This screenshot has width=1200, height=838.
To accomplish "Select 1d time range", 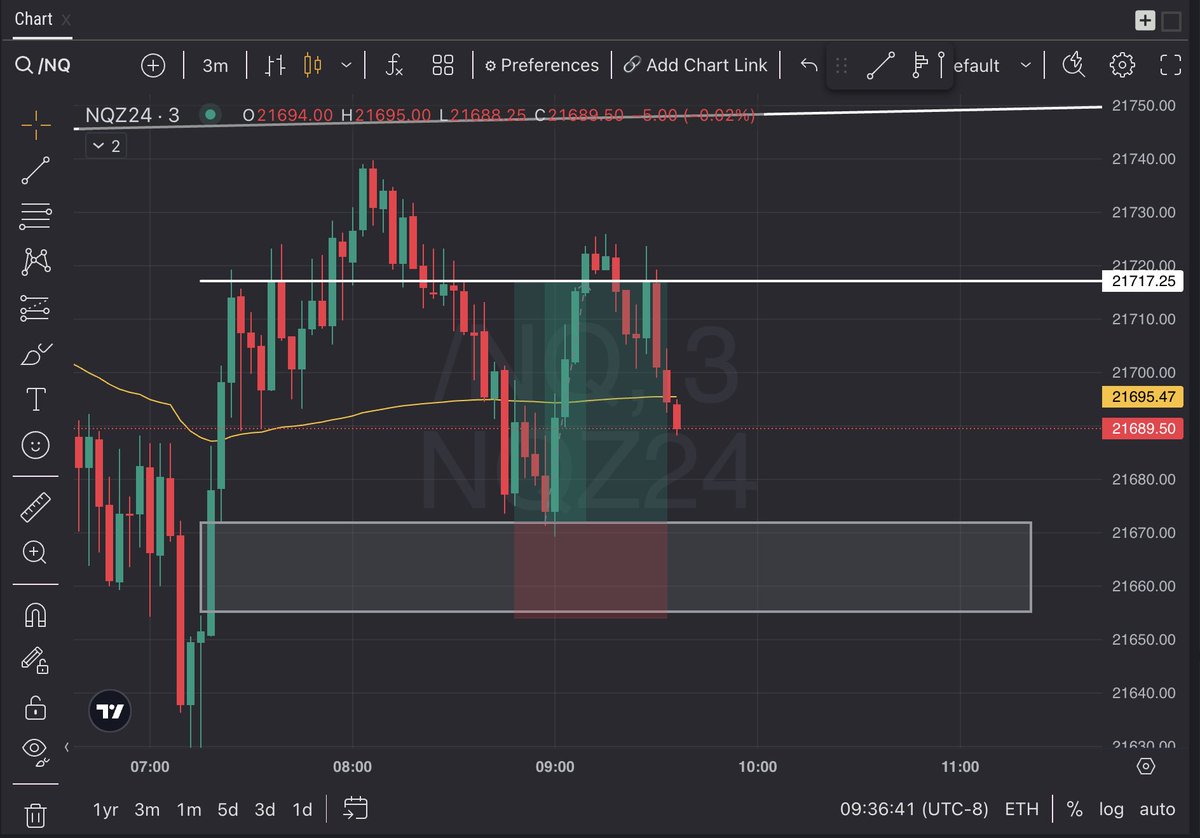I will 302,809.
